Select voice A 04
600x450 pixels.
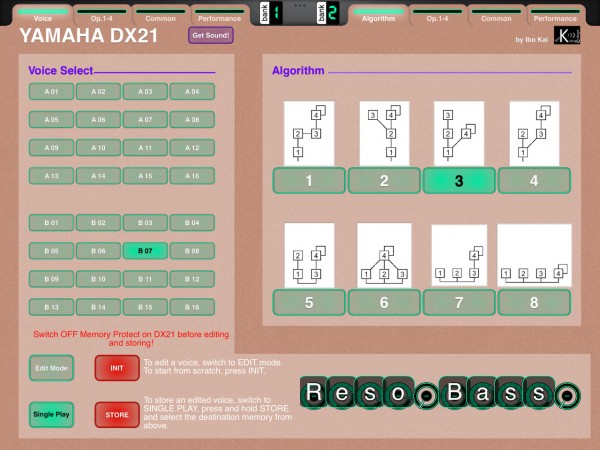[x=192, y=91]
